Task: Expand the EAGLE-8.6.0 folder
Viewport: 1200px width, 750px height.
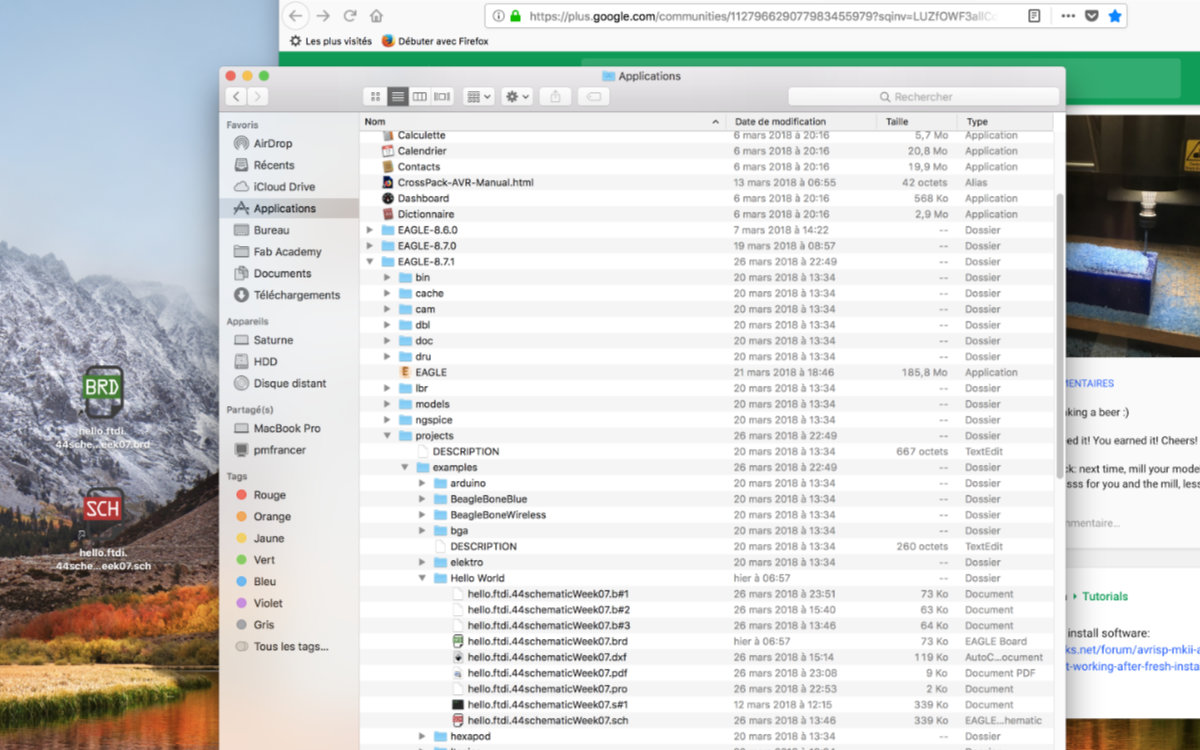Action: [370, 230]
